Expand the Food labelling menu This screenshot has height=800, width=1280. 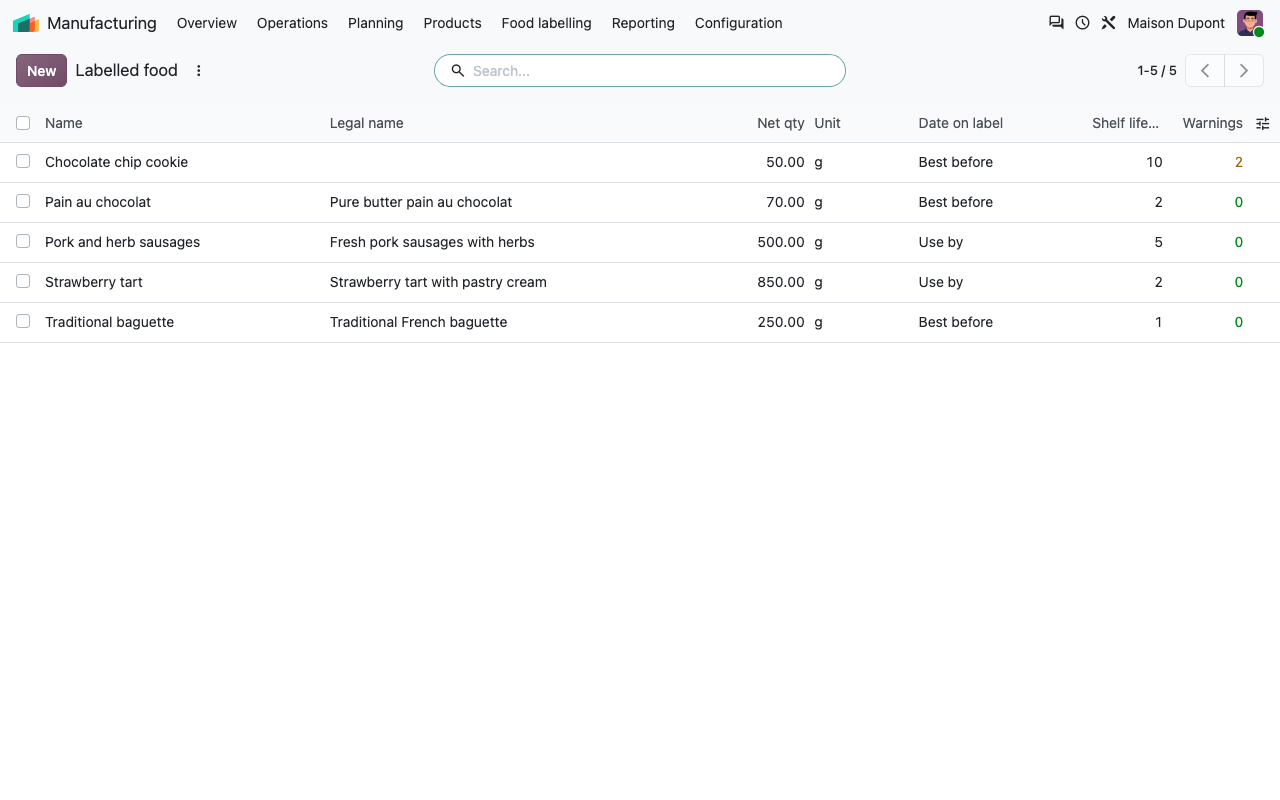point(546,23)
